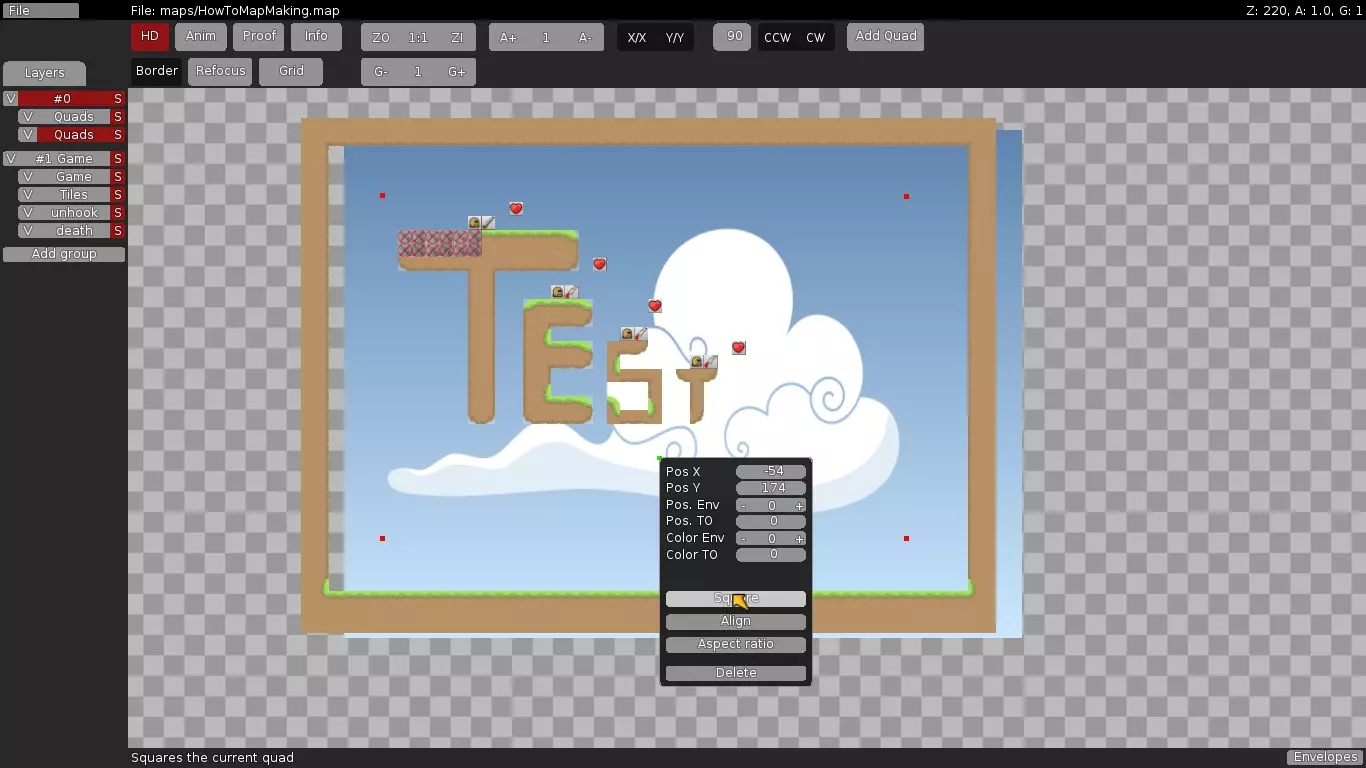
Task: Click the file path "maps/HowToMapMaking.map"
Action: [x=250, y=11]
